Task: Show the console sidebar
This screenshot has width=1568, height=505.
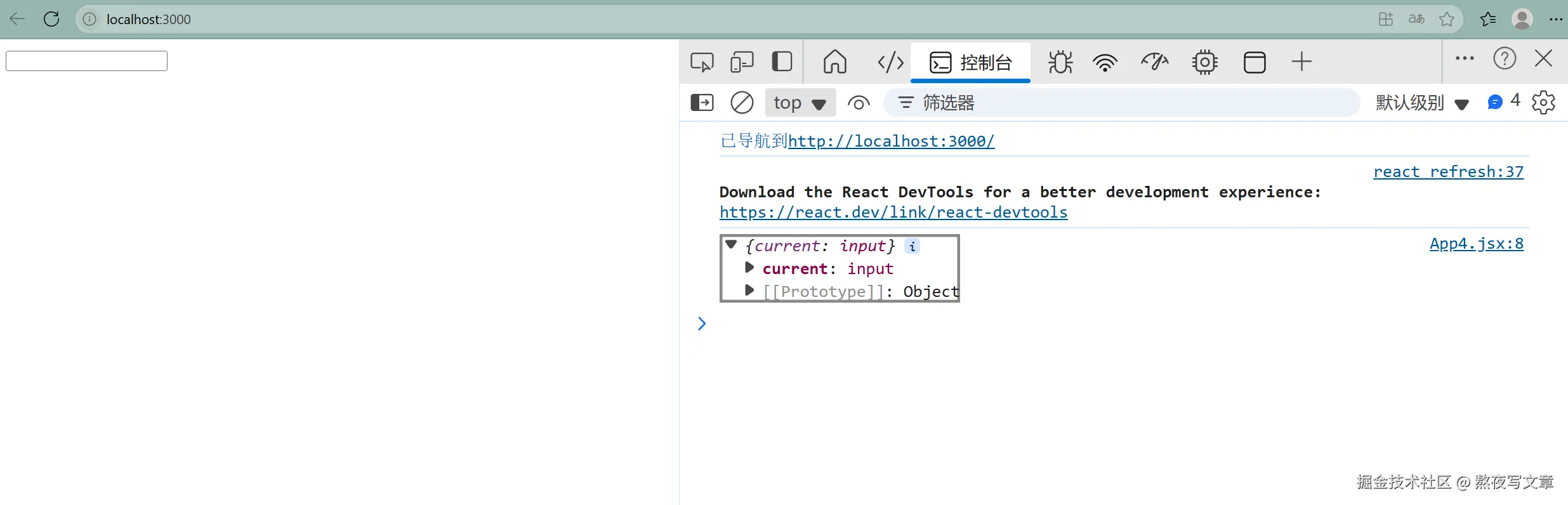Action: tap(702, 102)
